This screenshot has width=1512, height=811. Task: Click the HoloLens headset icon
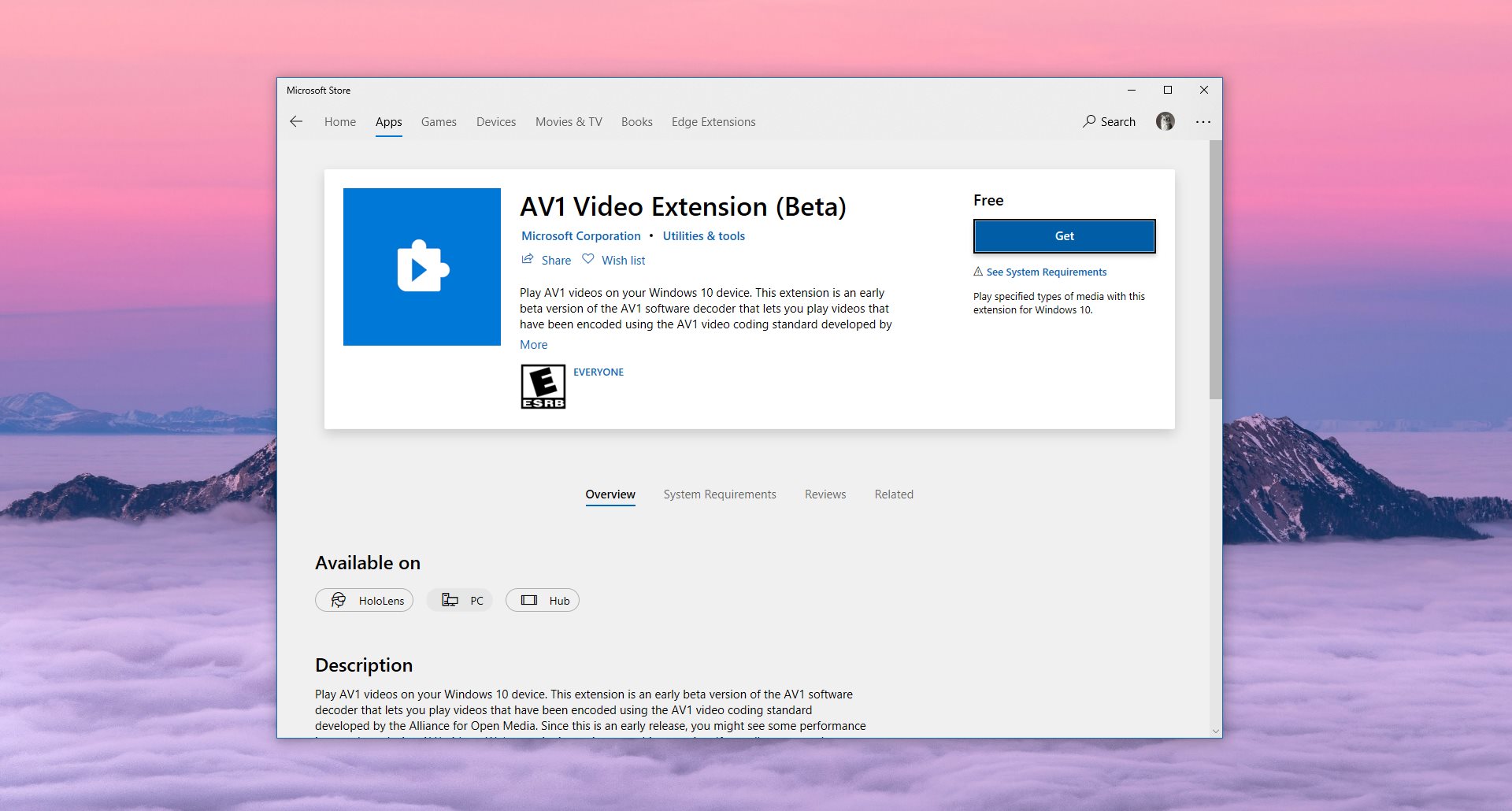tap(339, 600)
